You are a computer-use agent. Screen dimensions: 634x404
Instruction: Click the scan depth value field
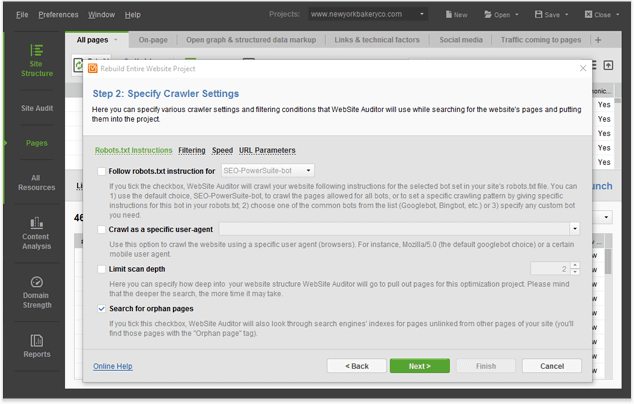550,269
